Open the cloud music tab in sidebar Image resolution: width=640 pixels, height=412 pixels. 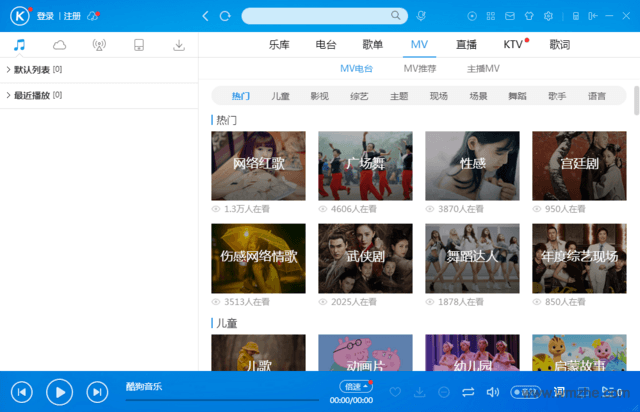tap(59, 45)
